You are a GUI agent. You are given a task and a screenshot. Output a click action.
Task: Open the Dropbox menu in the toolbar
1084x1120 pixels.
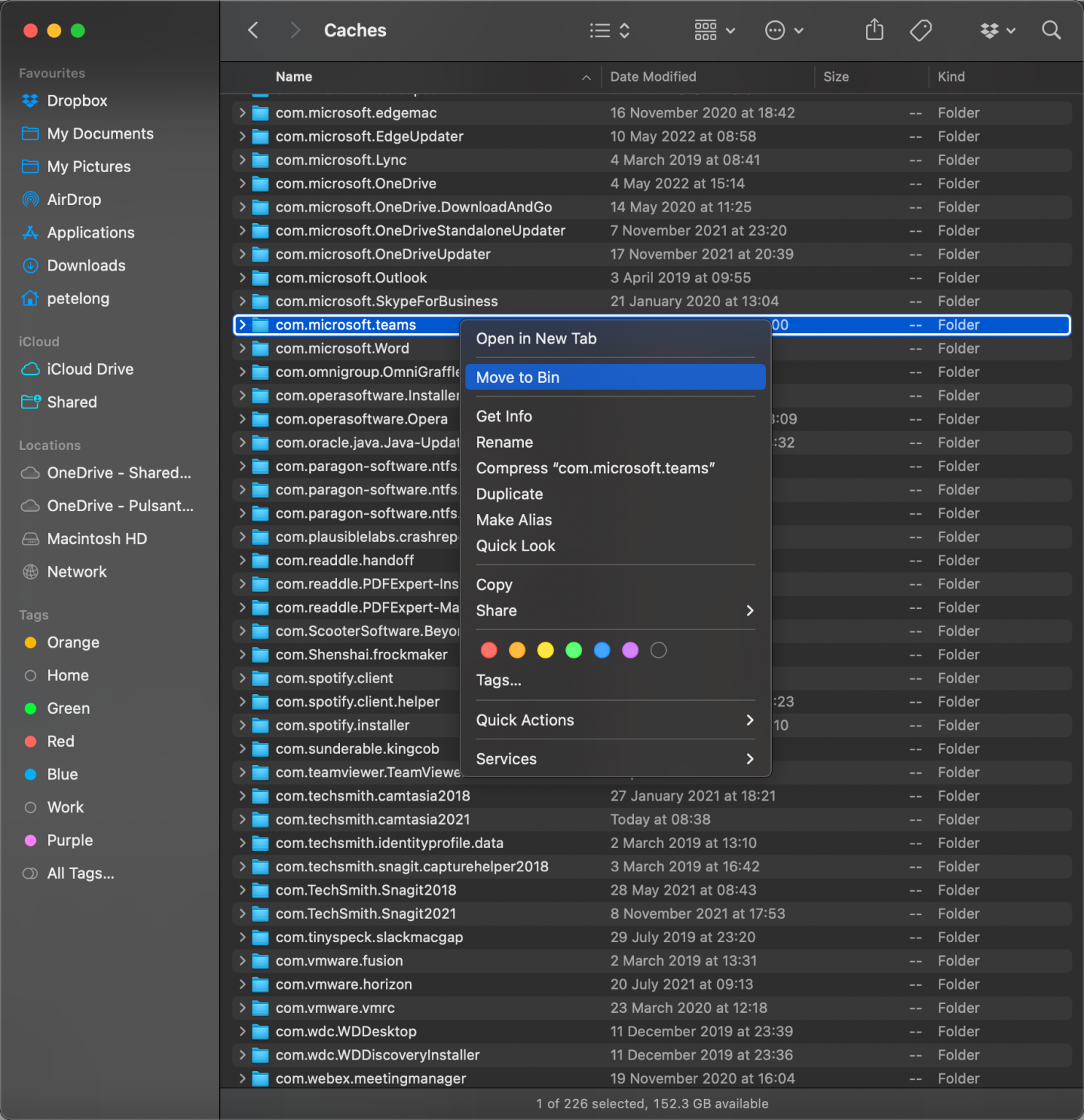[996, 30]
